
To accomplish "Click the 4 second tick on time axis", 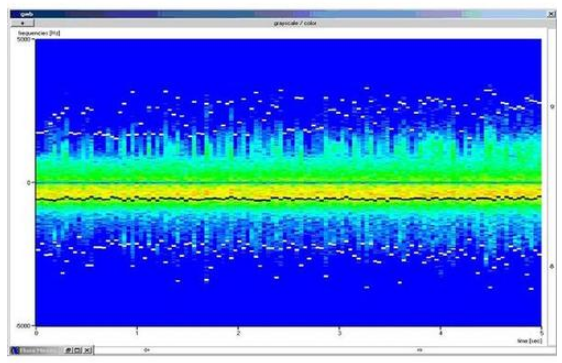I will click(x=440, y=333).
